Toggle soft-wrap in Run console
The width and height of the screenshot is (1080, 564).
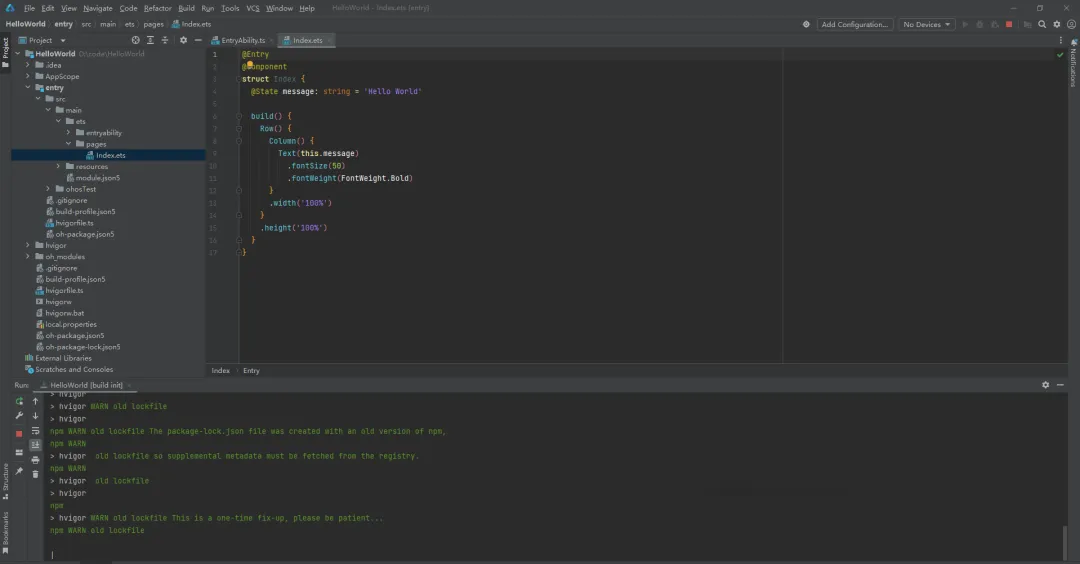pos(36,431)
